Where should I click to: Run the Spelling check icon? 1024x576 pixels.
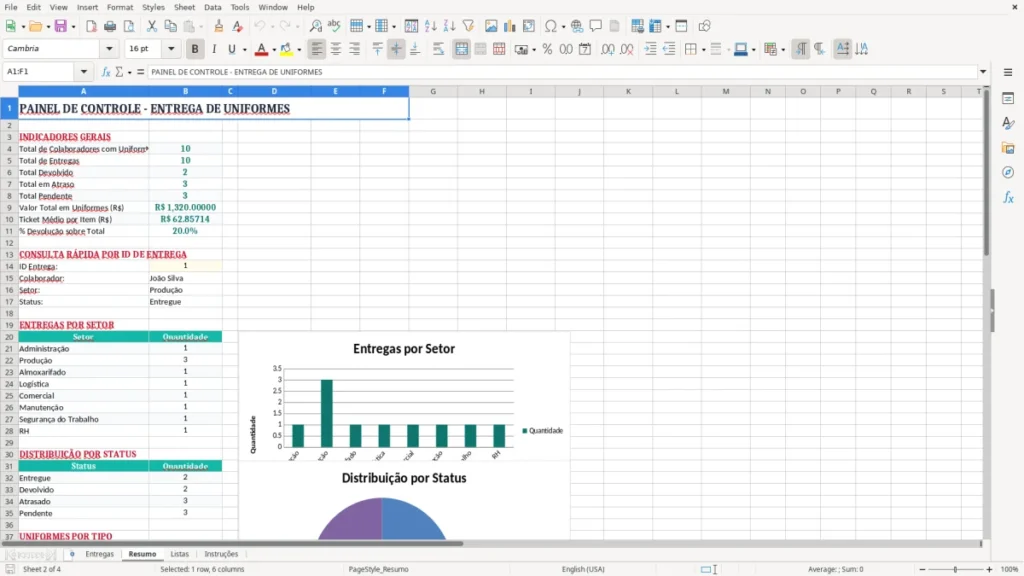pyautogui.click(x=334, y=26)
